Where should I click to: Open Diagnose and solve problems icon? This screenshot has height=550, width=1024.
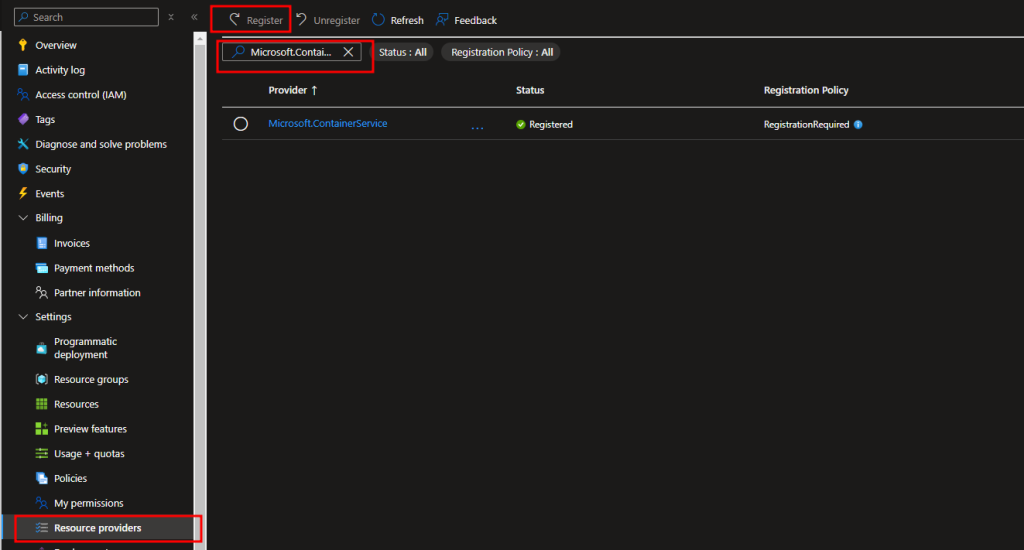point(23,144)
